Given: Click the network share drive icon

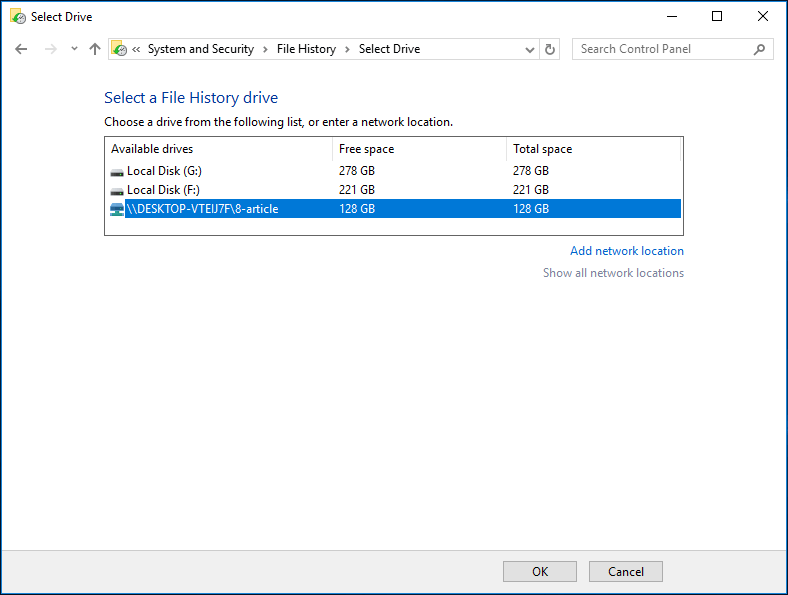Looking at the screenshot, I should point(117,210).
